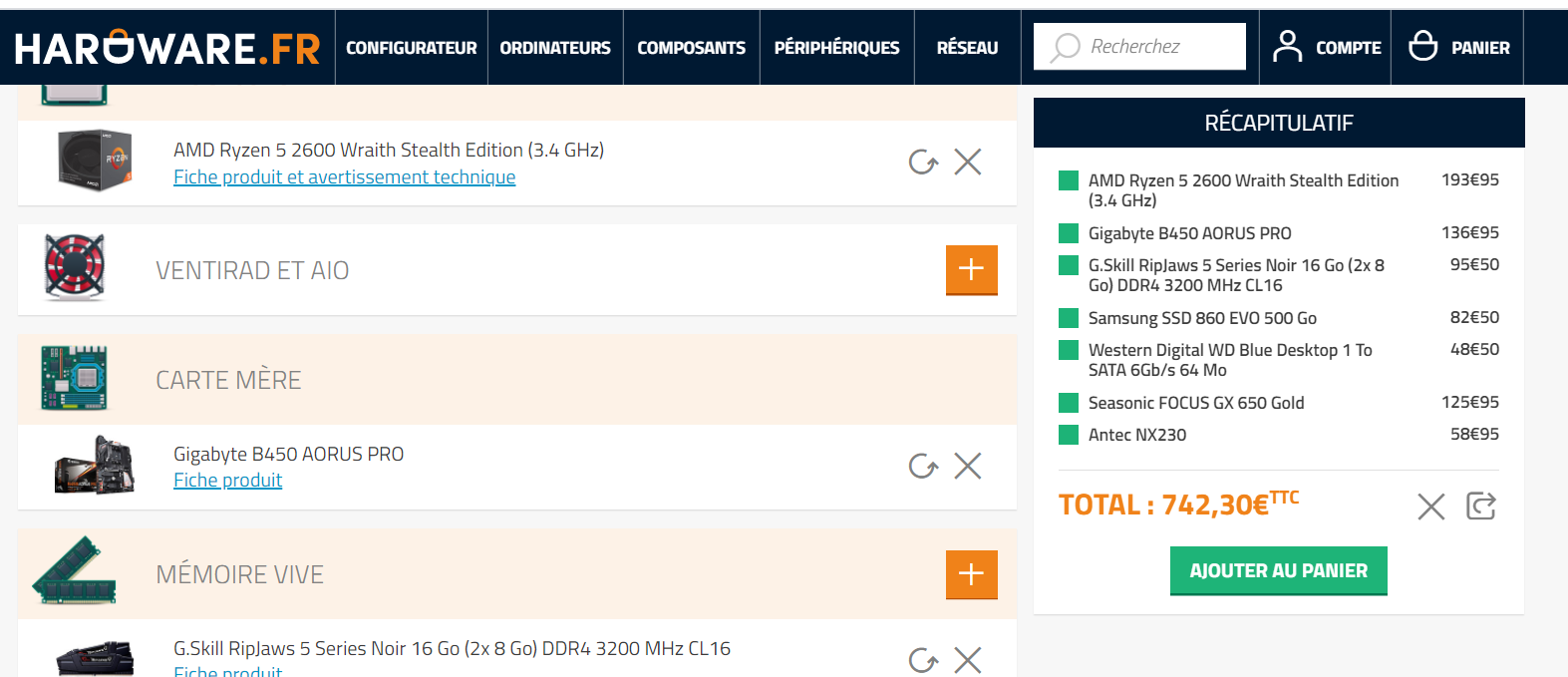Open the COMPOSANTS menu
This screenshot has width=1568, height=677.
tap(691, 48)
